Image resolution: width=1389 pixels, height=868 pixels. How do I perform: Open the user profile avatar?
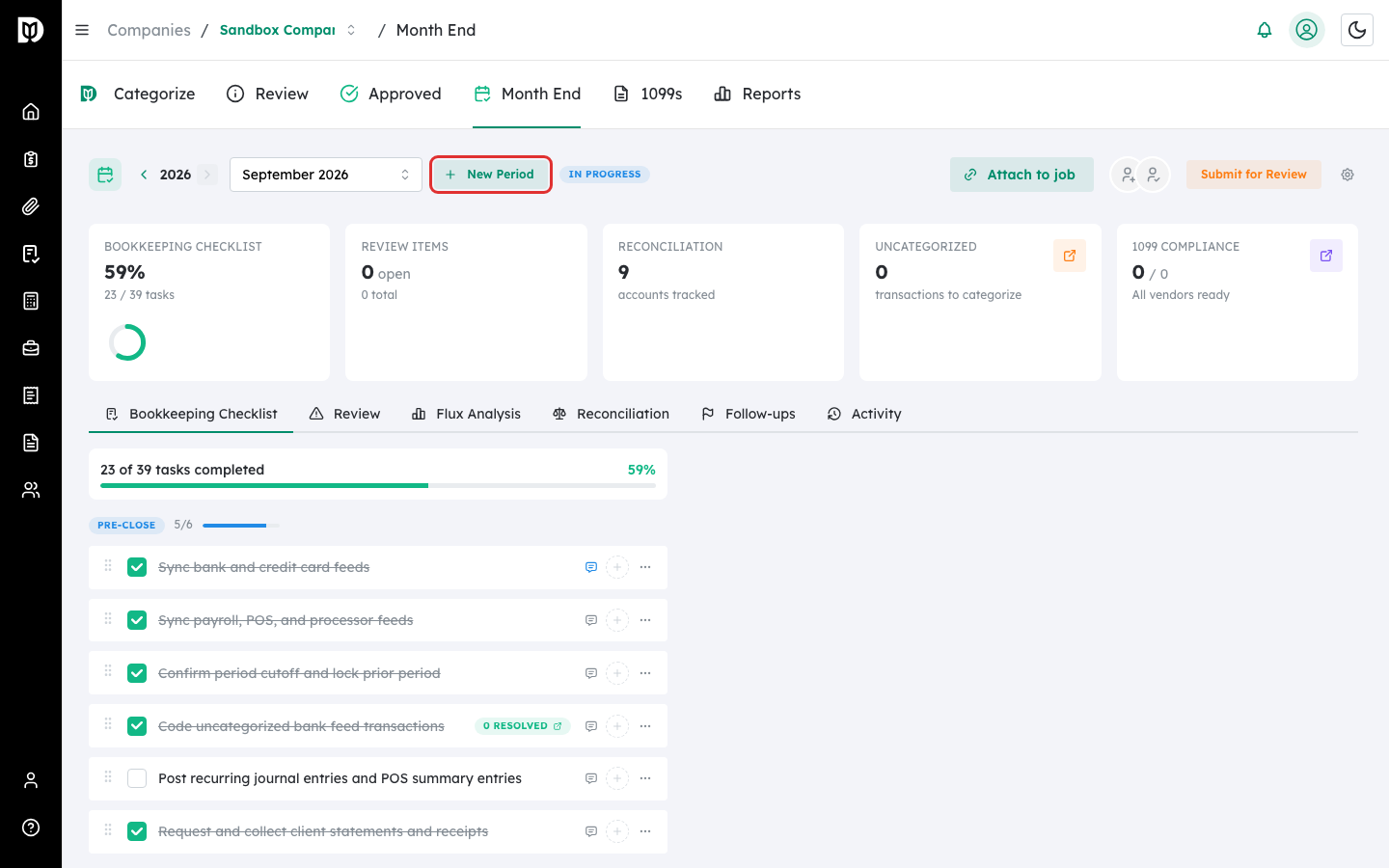(x=1307, y=30)
